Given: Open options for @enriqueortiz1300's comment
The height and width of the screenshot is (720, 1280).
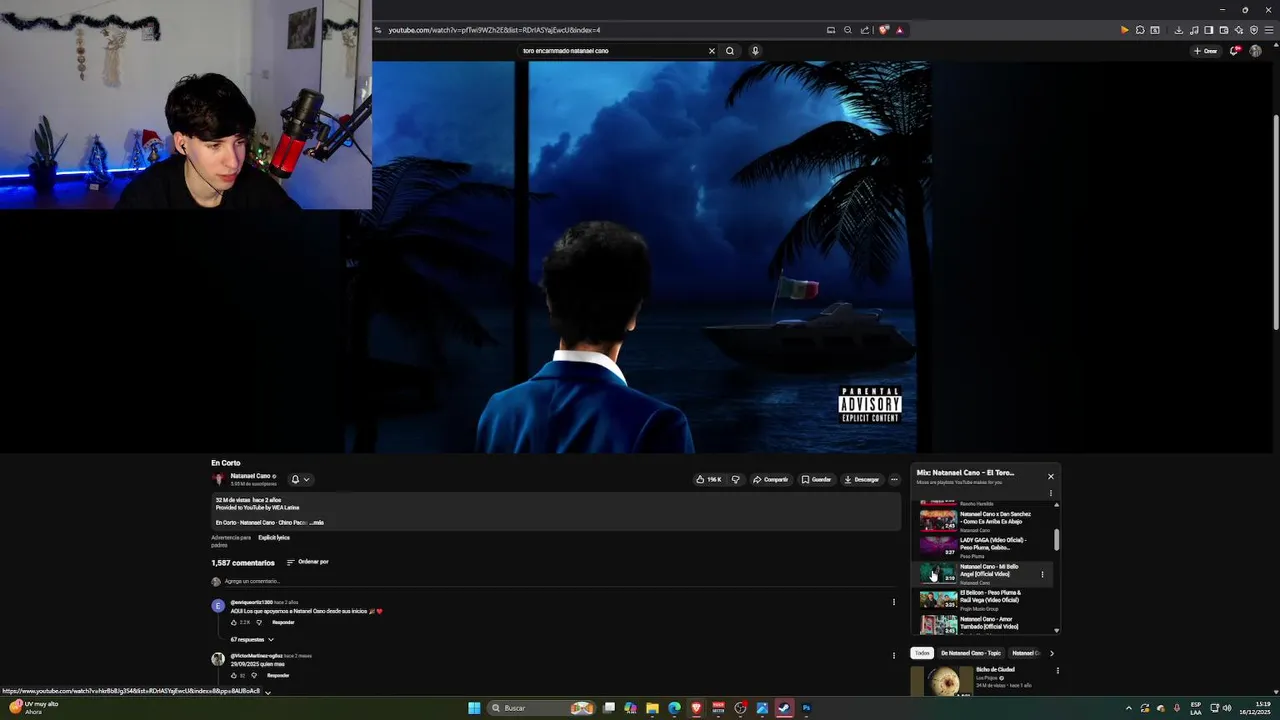Looking at the screenshot, I should tap(894, 602).
